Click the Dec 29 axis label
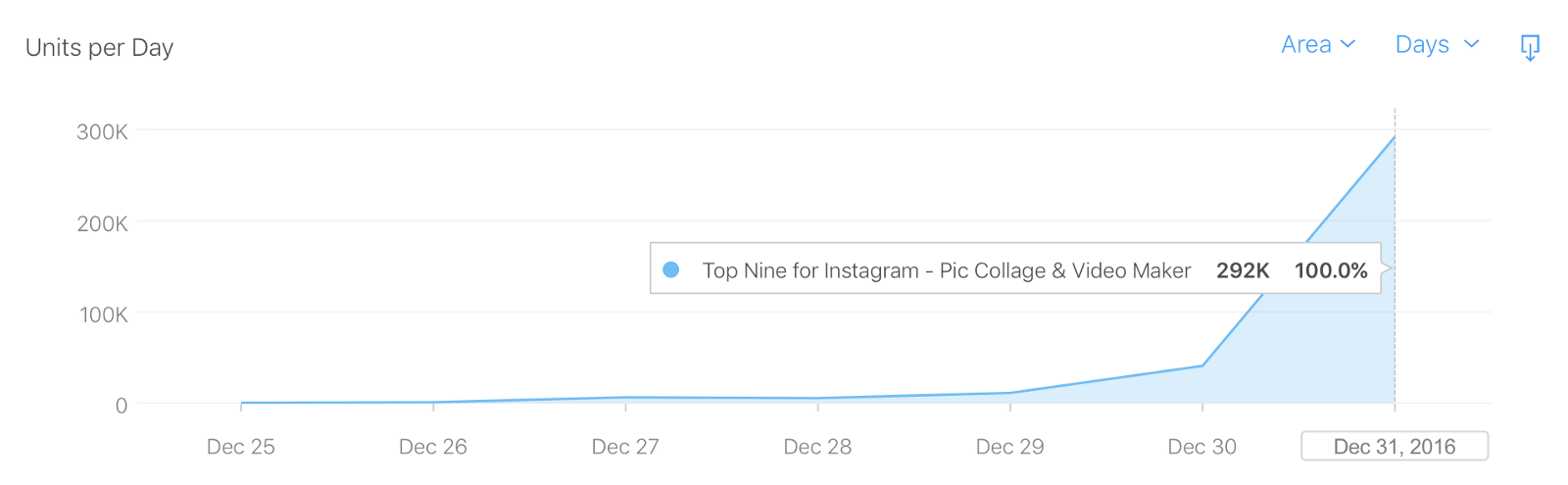This screenshot has height=485, width=1568. (1009, 447)
